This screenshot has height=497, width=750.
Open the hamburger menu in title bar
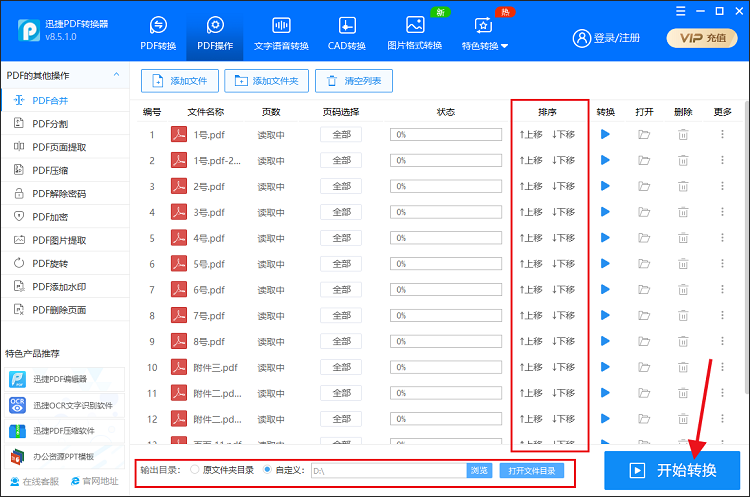[680, 11]
